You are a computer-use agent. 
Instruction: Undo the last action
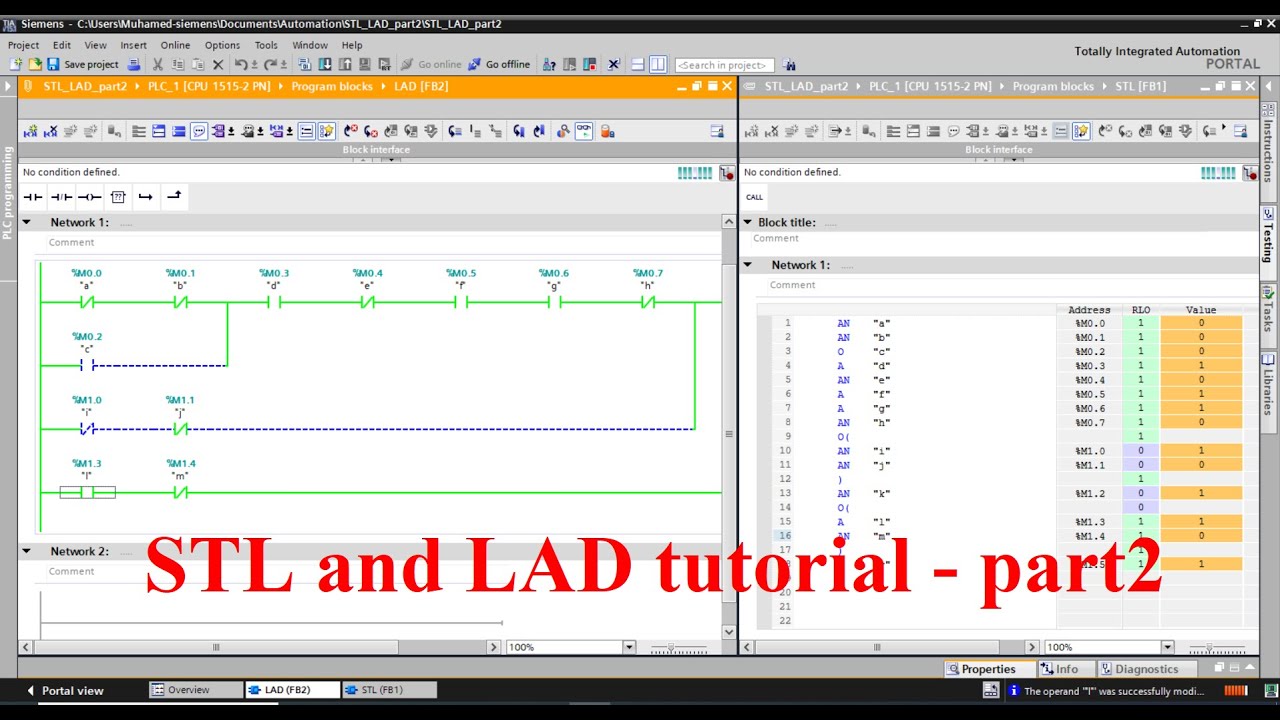(241, 64)
